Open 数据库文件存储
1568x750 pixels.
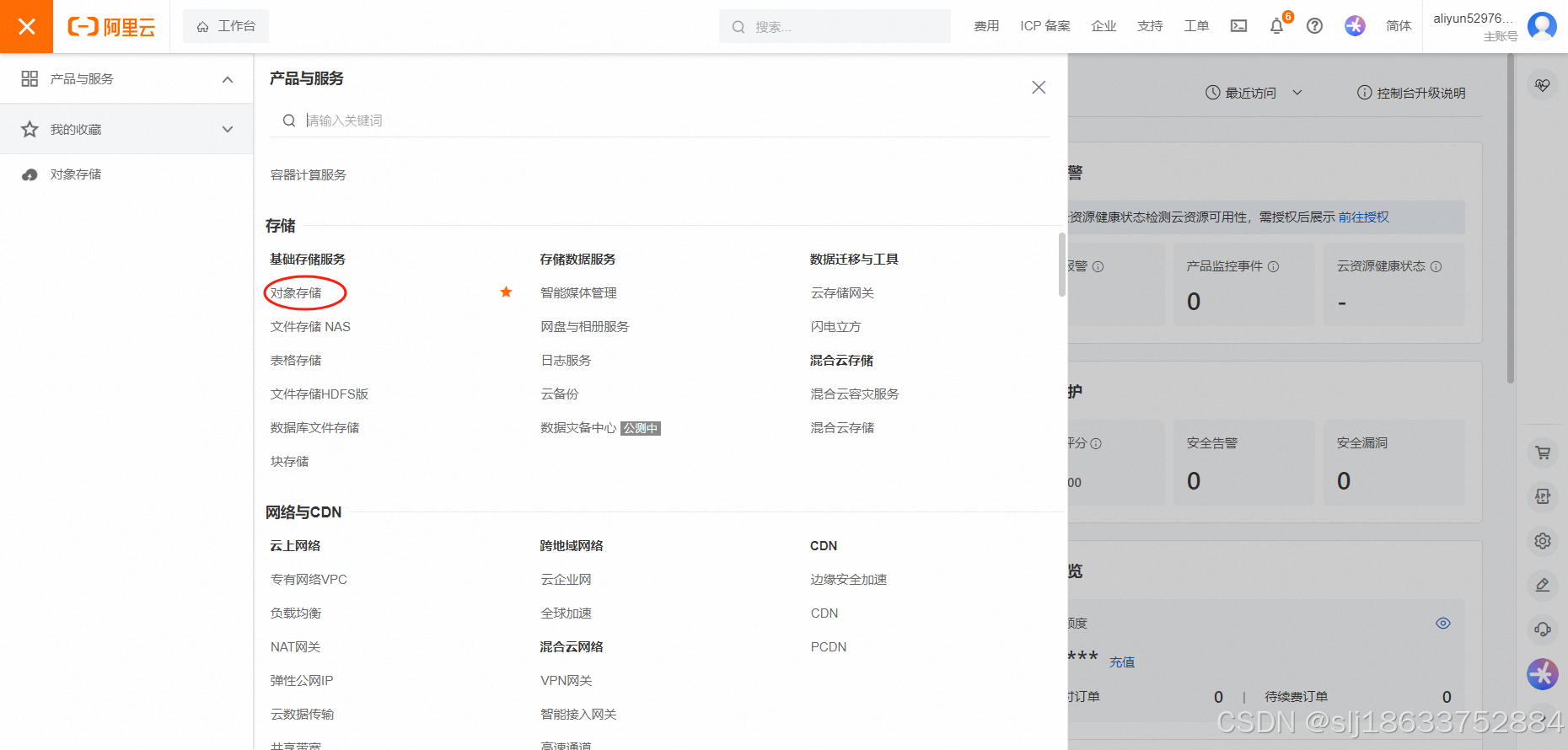coord(314,428)
